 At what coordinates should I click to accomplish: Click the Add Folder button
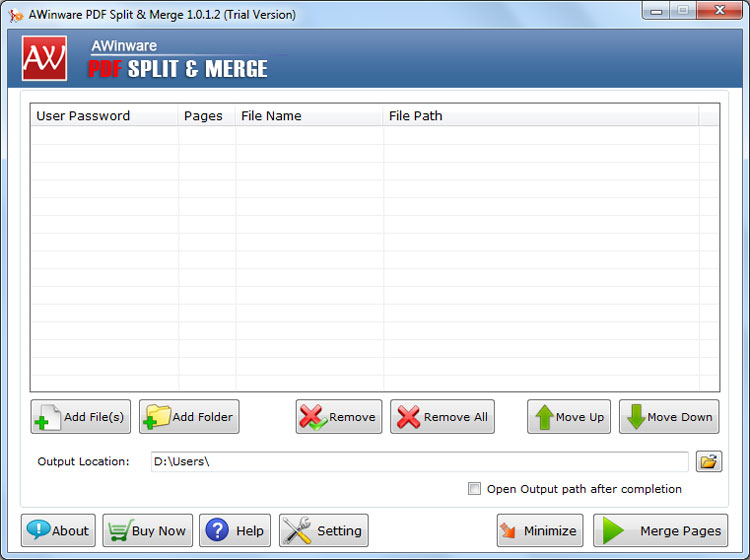coord(189,417)
